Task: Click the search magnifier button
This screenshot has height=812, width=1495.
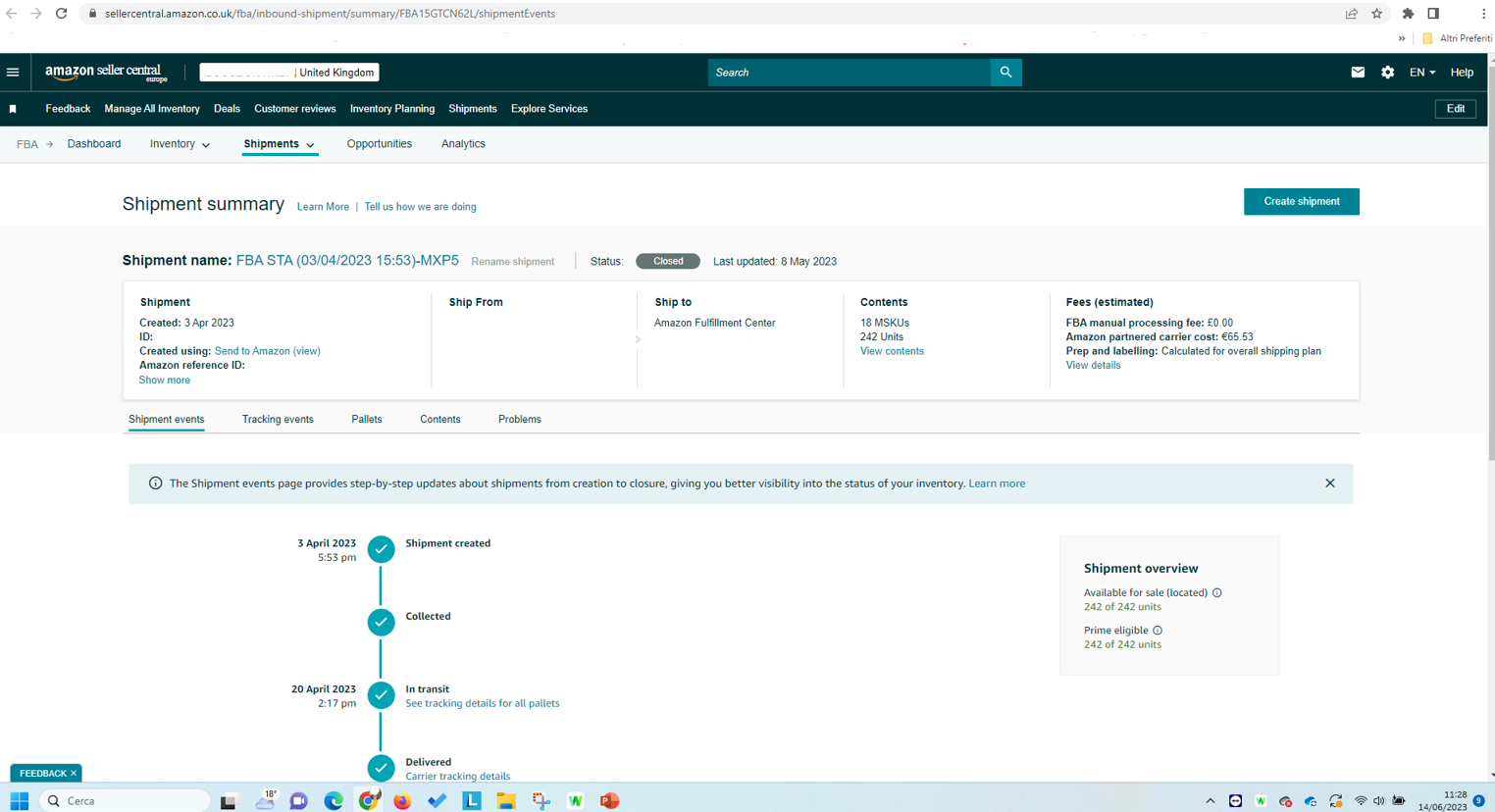Action: click(1005, 73)
